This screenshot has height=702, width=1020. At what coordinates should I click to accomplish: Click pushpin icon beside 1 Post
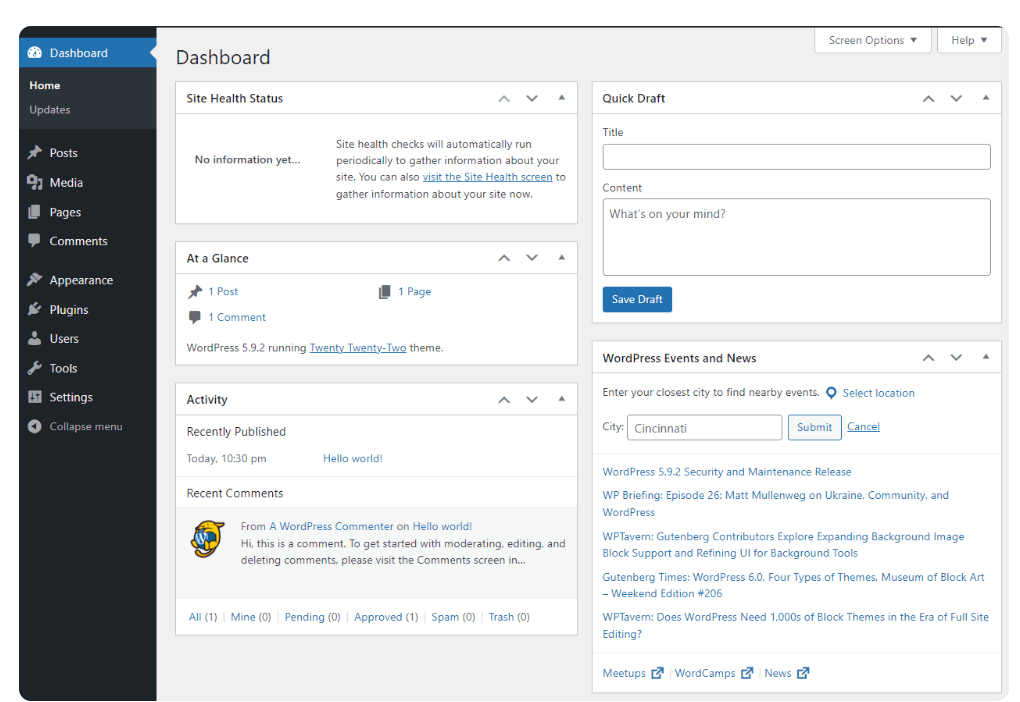tap(195, 291)
